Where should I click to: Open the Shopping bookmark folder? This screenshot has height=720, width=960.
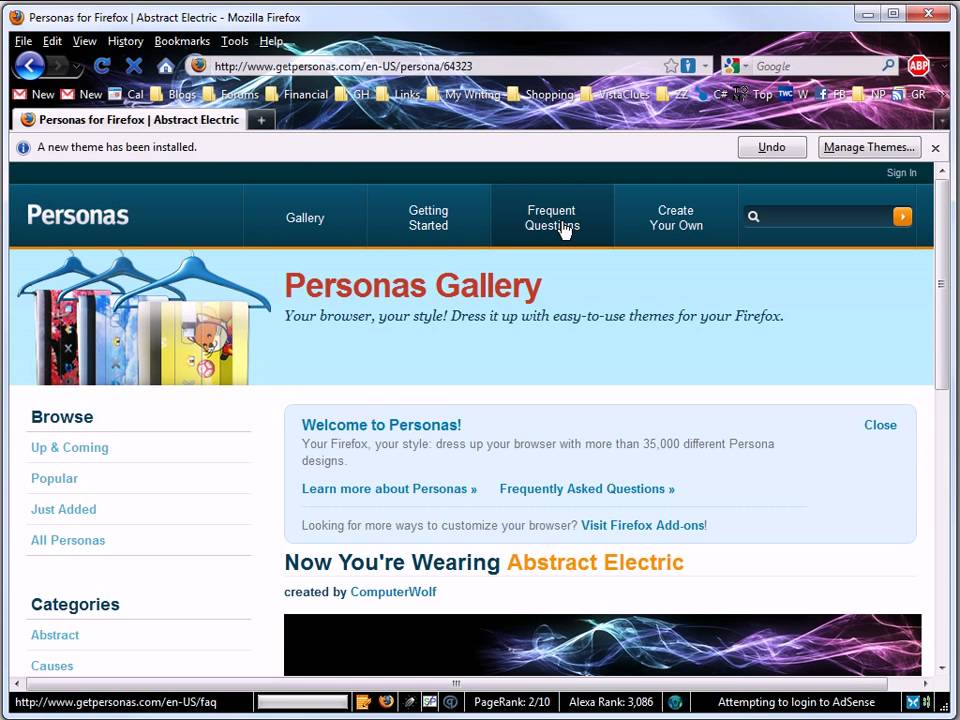coord(541,94)
